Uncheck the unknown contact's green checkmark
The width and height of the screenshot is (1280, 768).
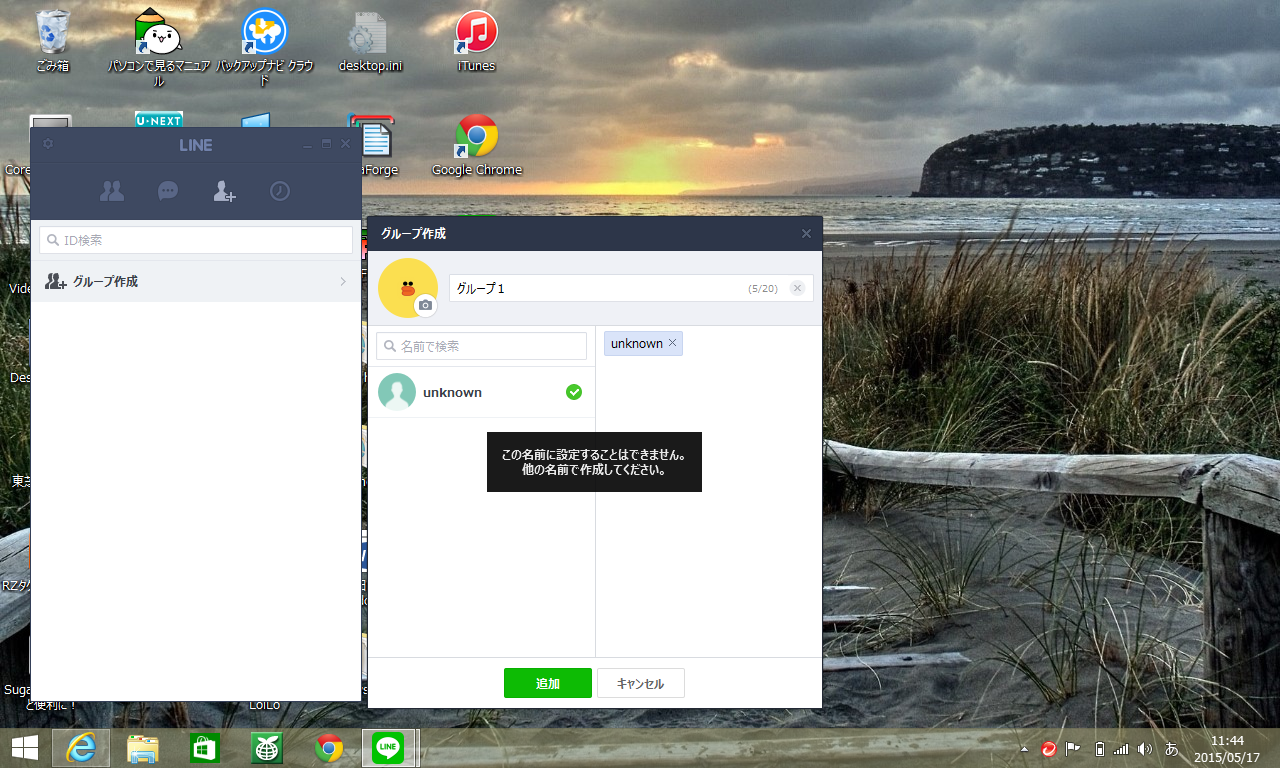click(x=574, y=392)
